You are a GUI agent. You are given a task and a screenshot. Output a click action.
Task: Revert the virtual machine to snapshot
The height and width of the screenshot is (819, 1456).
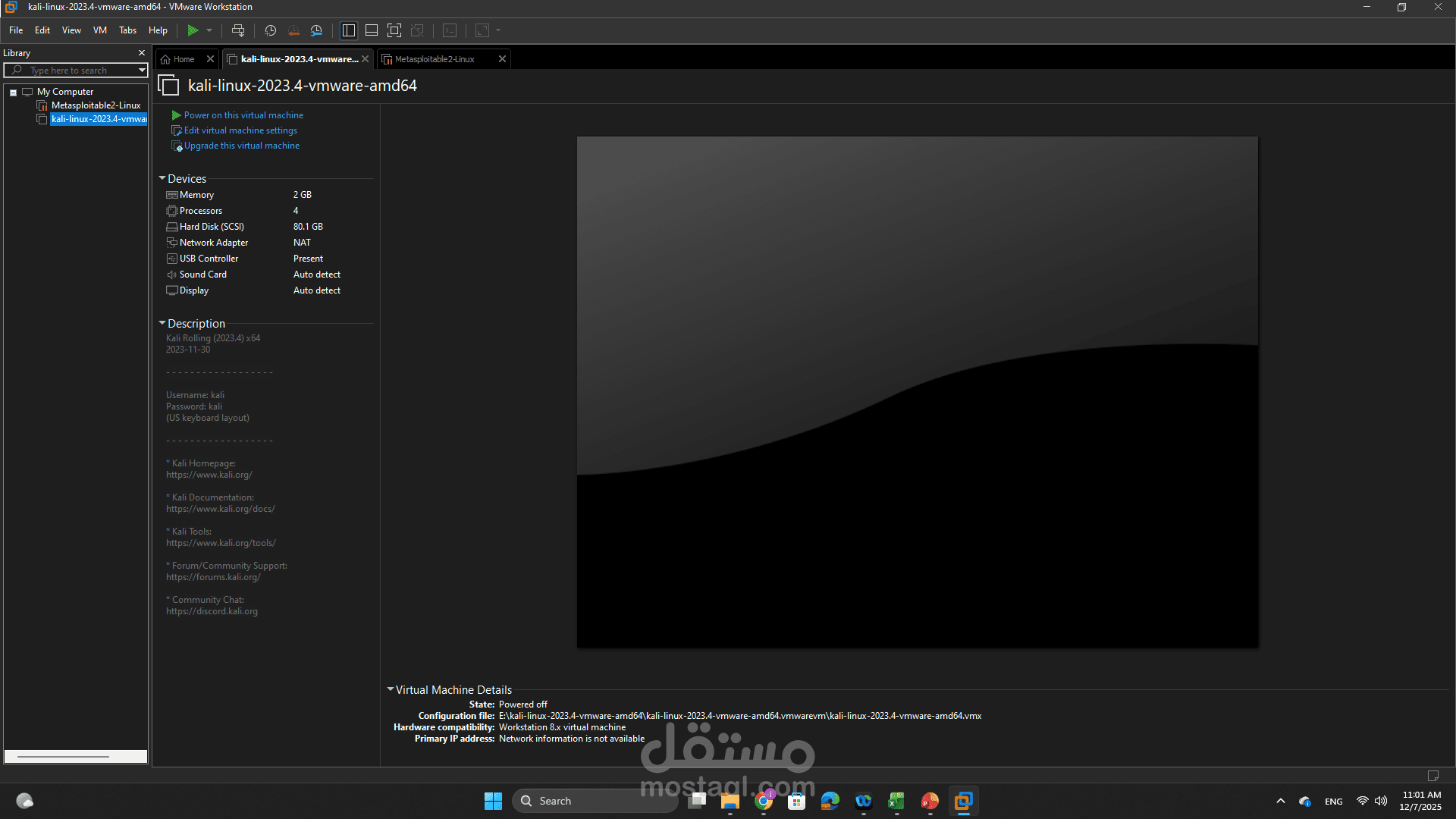293,30
